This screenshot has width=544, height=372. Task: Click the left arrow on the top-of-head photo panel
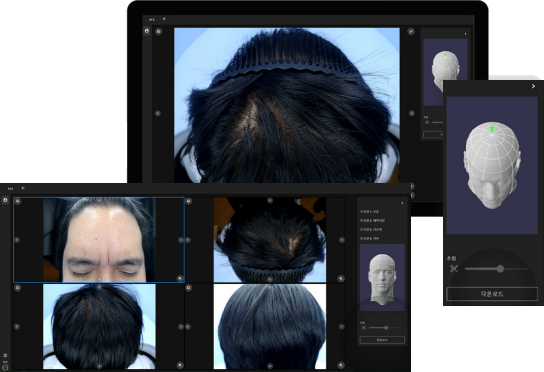tap(17, 327)
